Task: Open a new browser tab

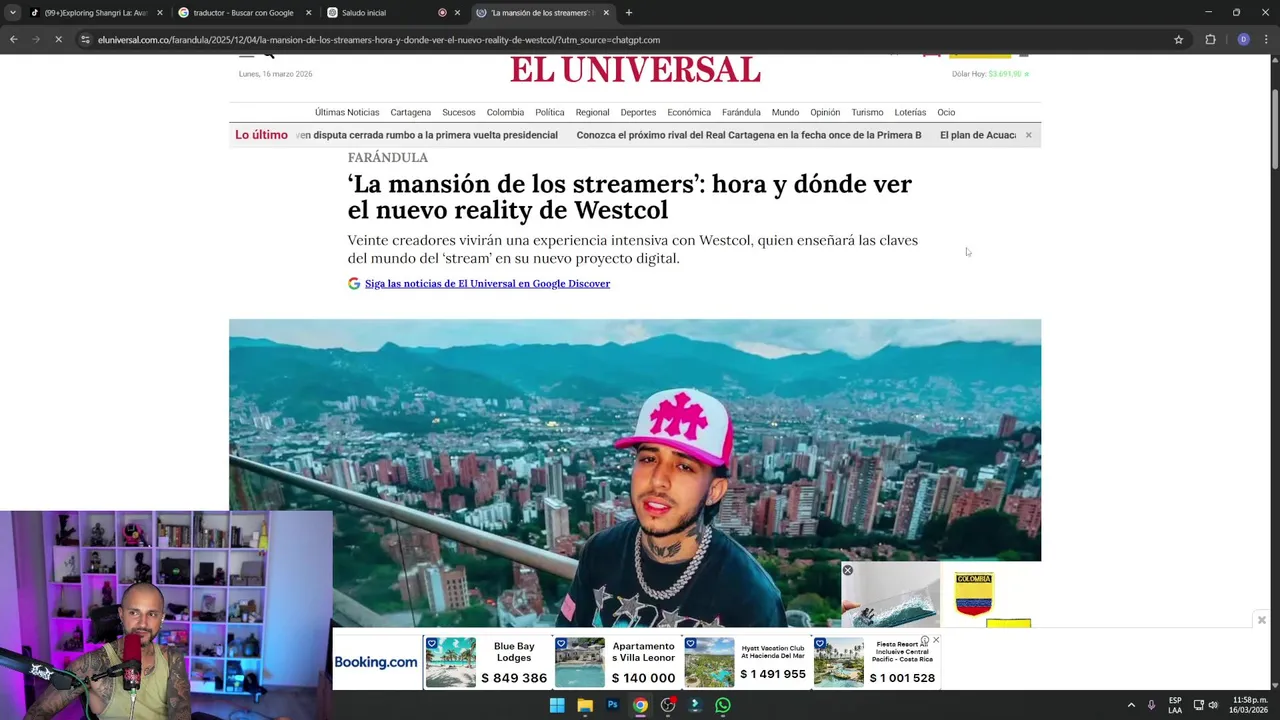Action: (628, 13)
